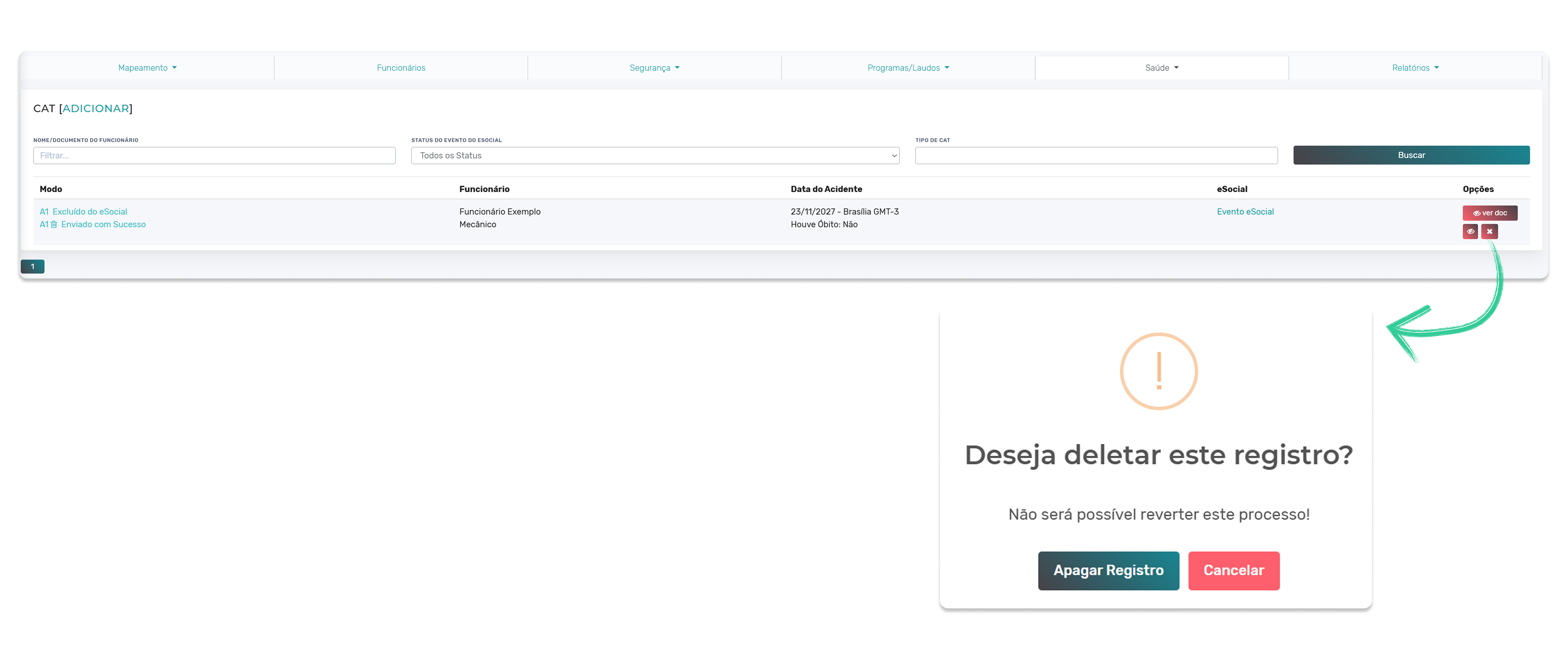
Task: Open the 'Todos os Status' select box
Action: 655,155
